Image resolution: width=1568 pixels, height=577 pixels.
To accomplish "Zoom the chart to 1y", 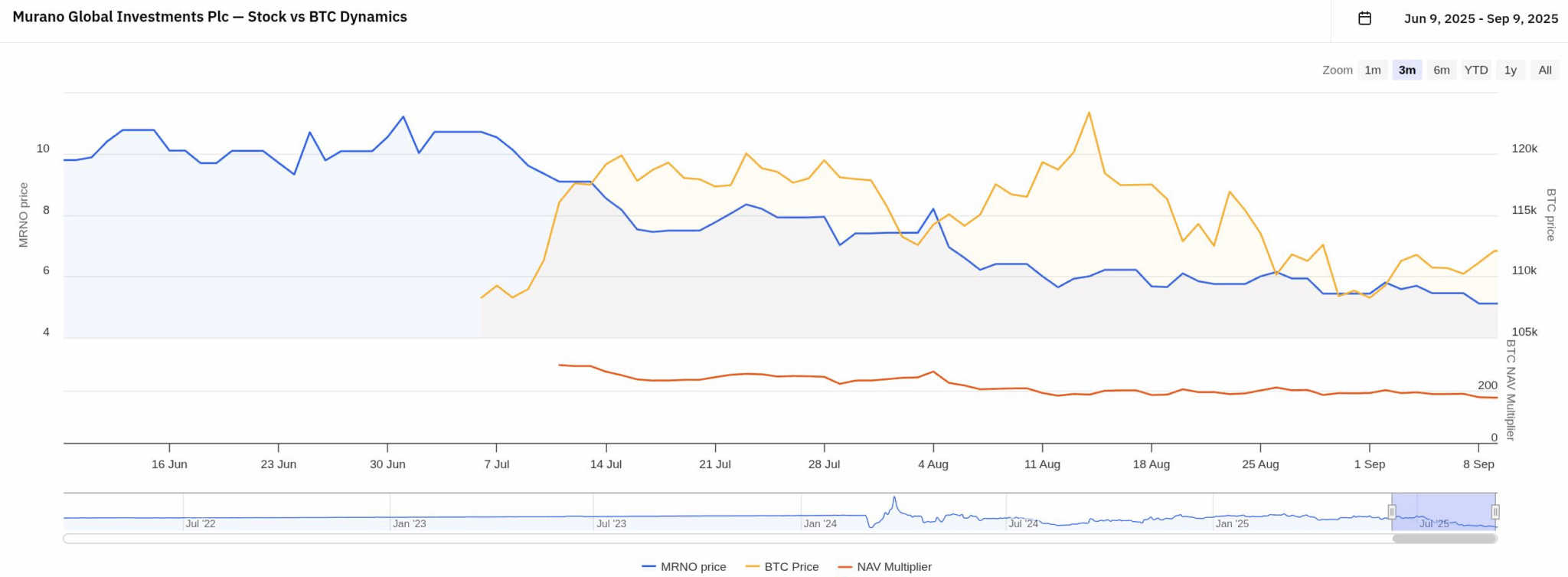I will (x=1511, y=70).
